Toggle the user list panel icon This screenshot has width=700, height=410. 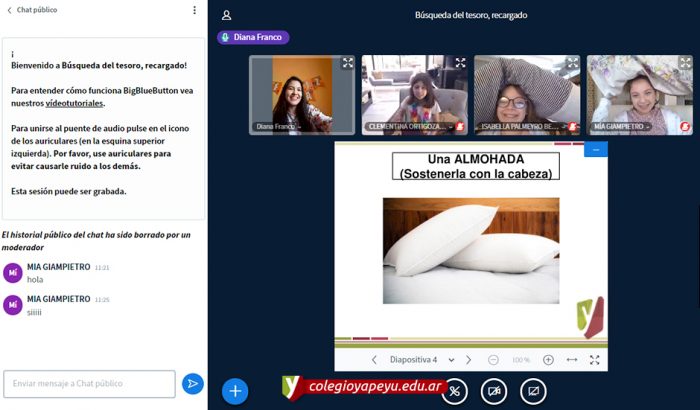[x=227, y=15]
